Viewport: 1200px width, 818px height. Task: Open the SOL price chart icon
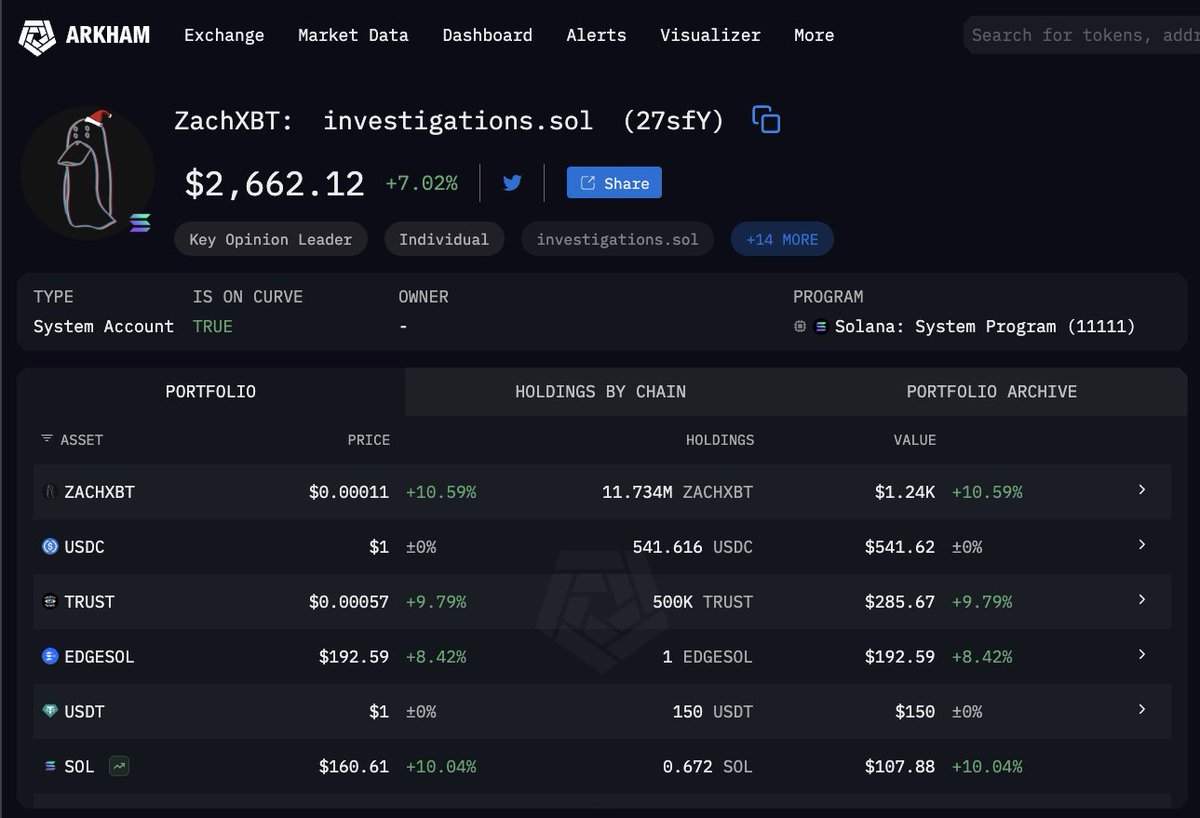(119, 766)
